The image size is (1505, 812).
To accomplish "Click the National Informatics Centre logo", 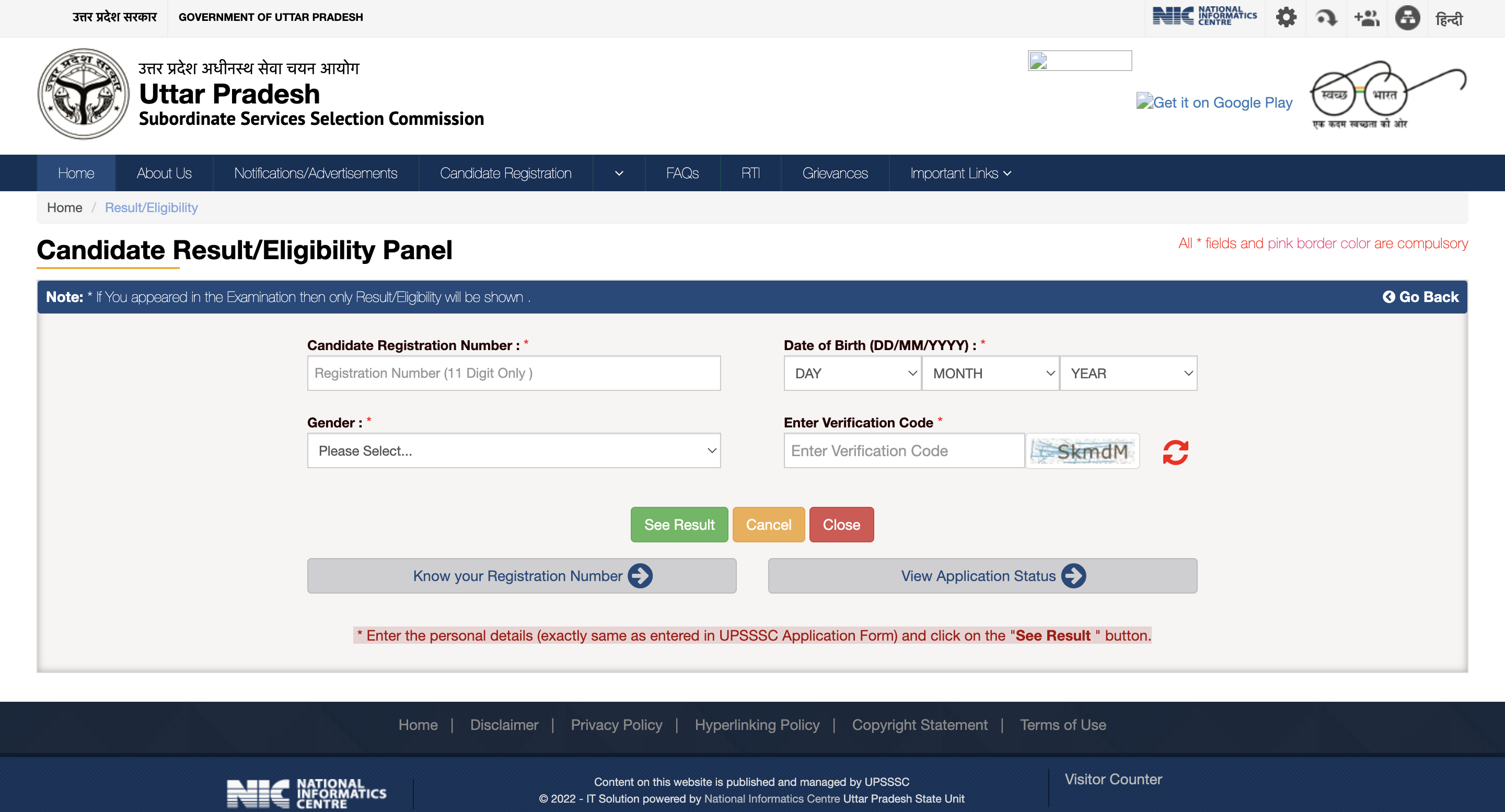I will click(1203, 16).
